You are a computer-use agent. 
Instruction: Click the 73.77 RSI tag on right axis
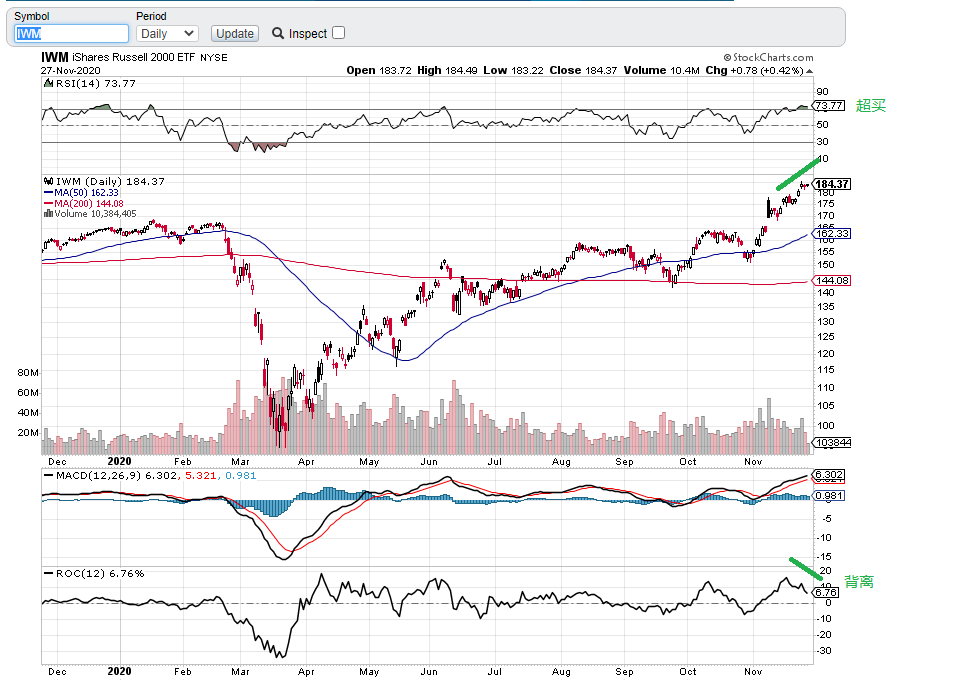tap(829, 106)
